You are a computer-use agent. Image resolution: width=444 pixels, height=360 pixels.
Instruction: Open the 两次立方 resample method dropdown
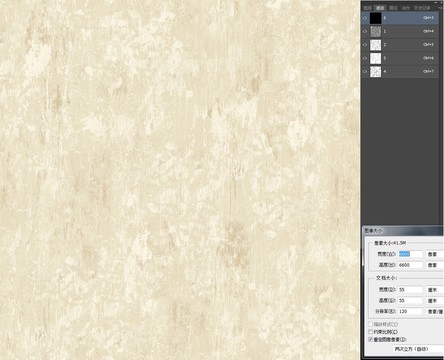pyautogui.click(x=418, y=349)
